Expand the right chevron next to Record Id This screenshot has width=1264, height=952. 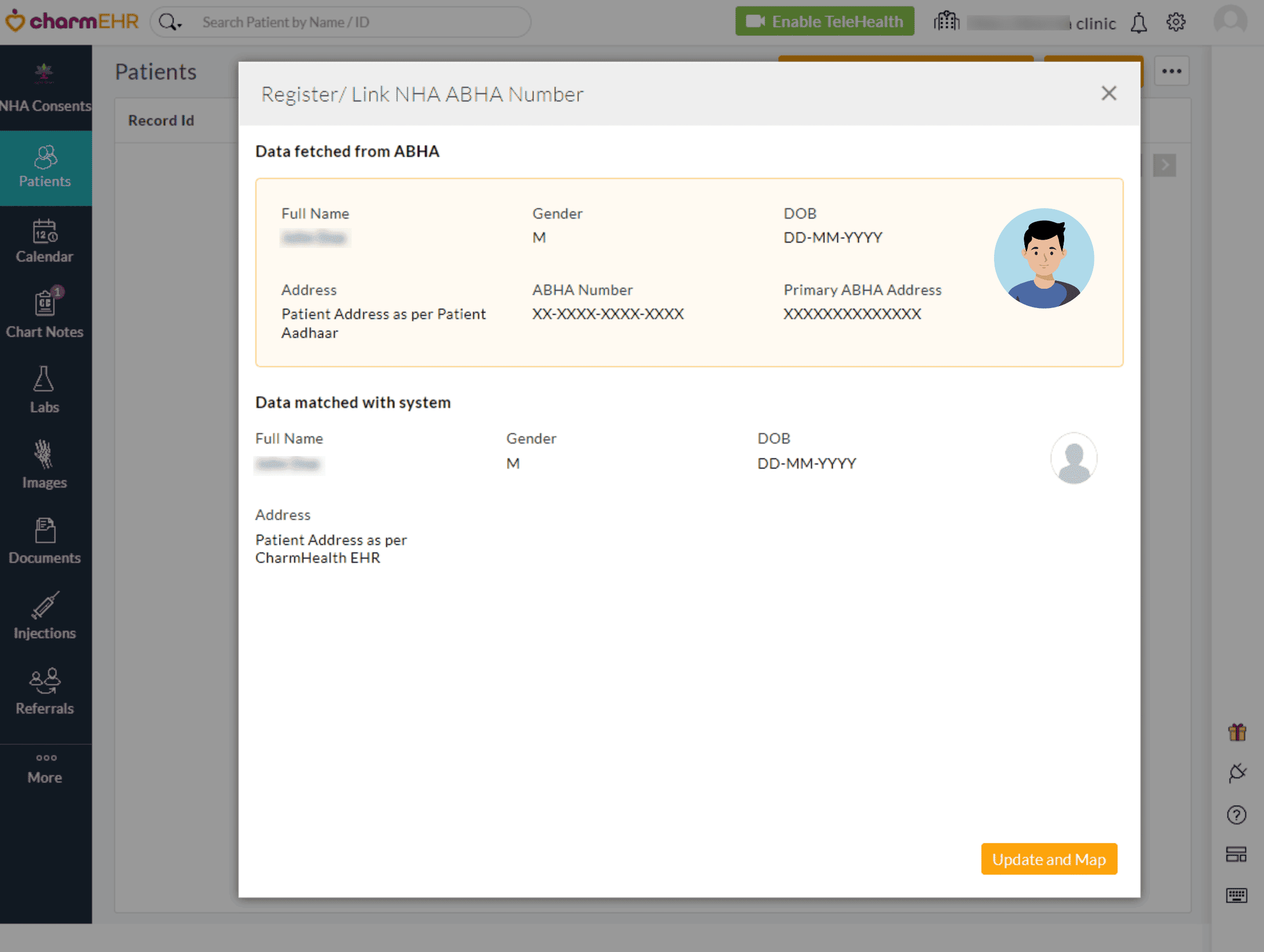(x=1165, y=165)
